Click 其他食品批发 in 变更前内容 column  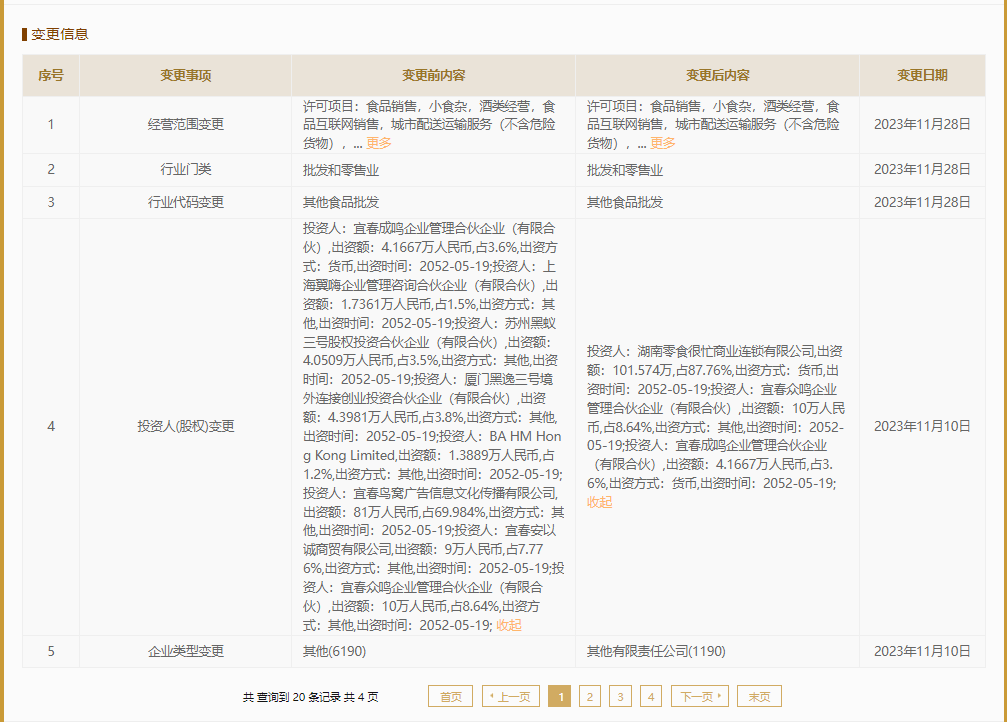pos(341,202)
